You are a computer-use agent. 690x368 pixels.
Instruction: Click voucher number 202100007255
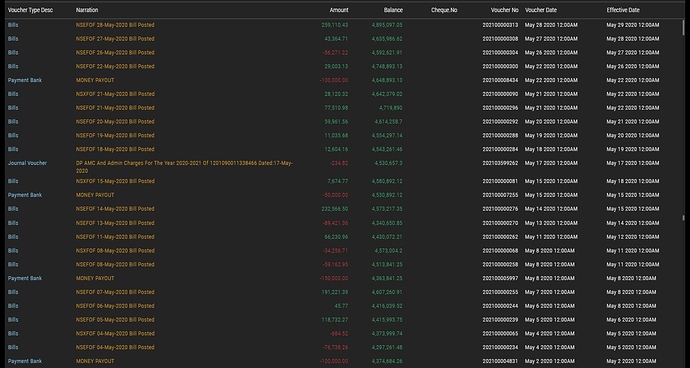coord(500,195)
